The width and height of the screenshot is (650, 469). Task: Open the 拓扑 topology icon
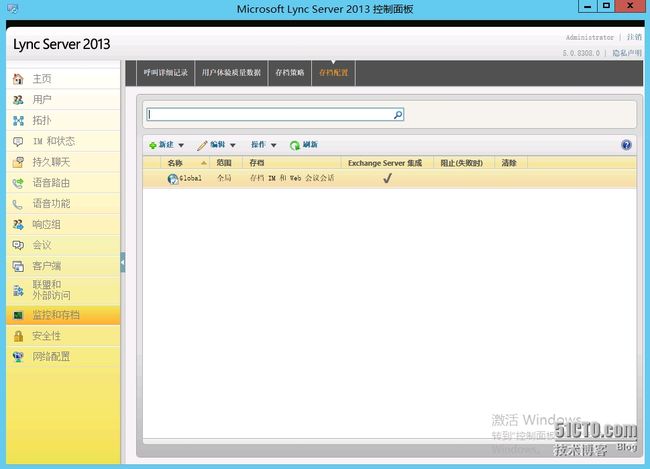click(x=18, y=121)
